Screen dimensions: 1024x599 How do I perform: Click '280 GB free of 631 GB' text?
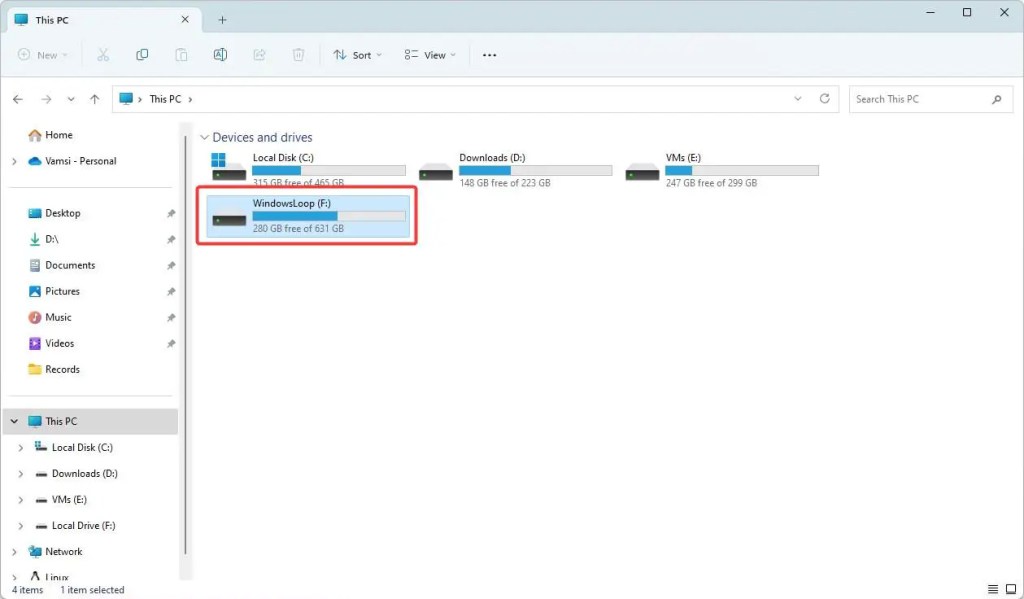tap(298, 229)
